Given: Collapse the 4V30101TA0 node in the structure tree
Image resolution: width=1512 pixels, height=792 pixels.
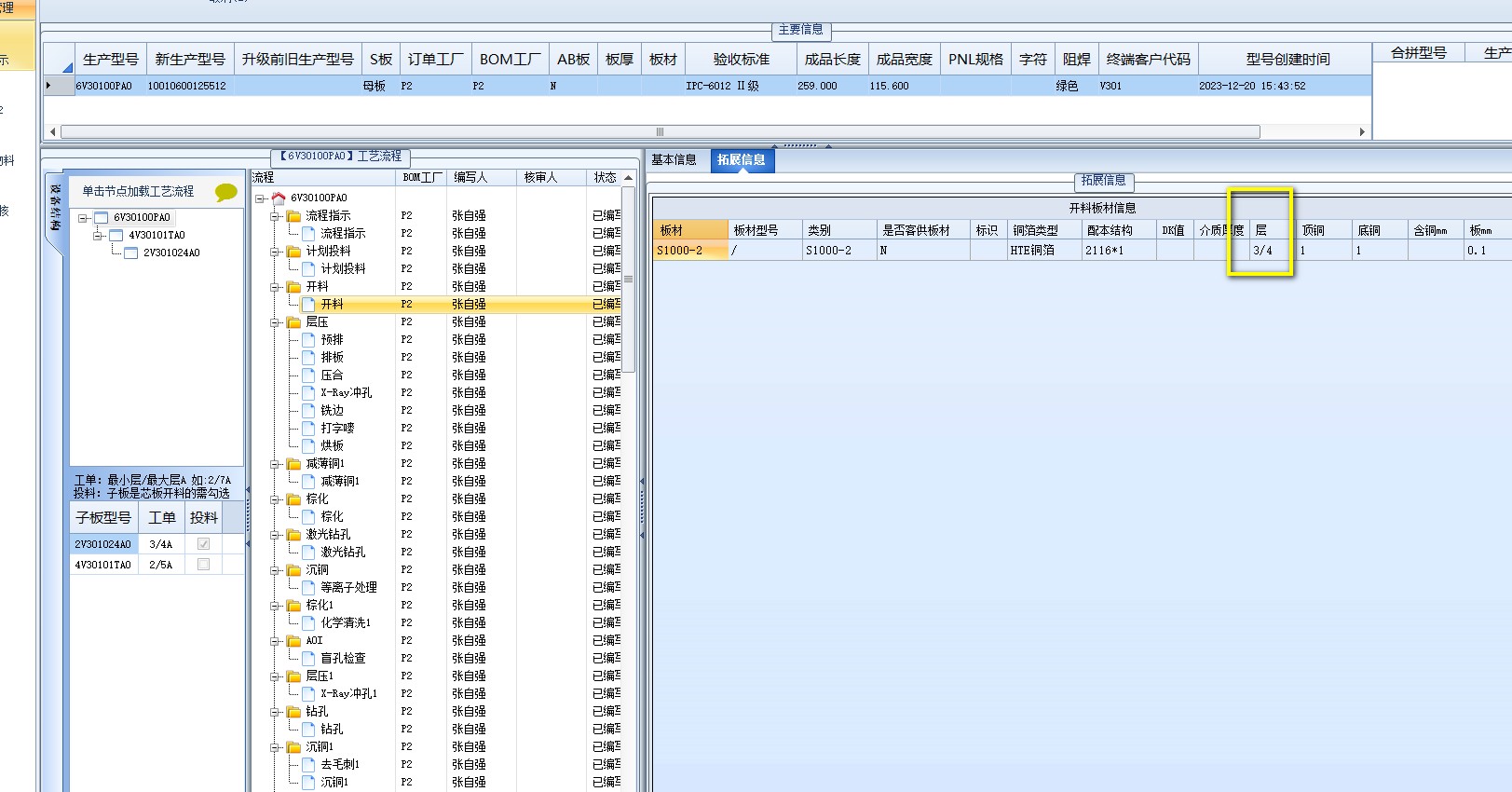Looking at the screenshot, I should click(98, 236).
